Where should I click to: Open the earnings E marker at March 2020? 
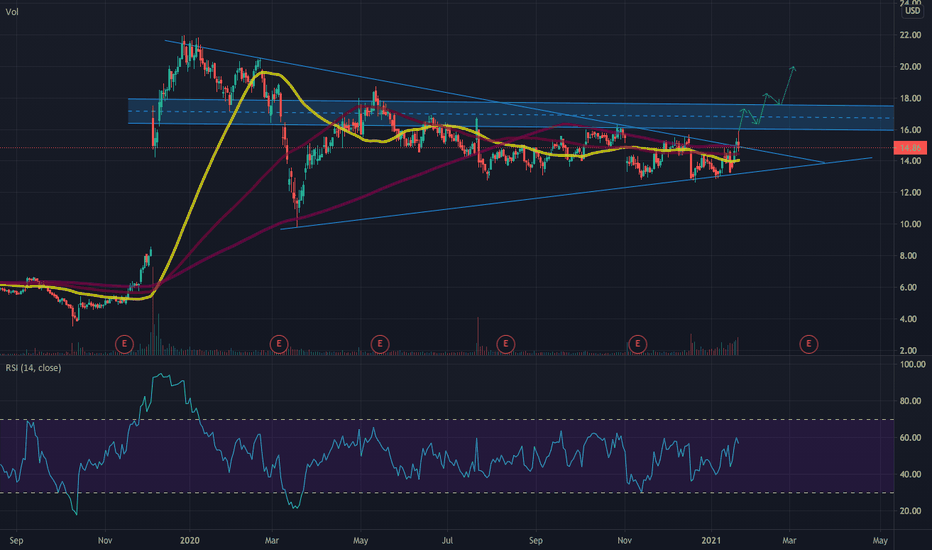click(279, 344)
